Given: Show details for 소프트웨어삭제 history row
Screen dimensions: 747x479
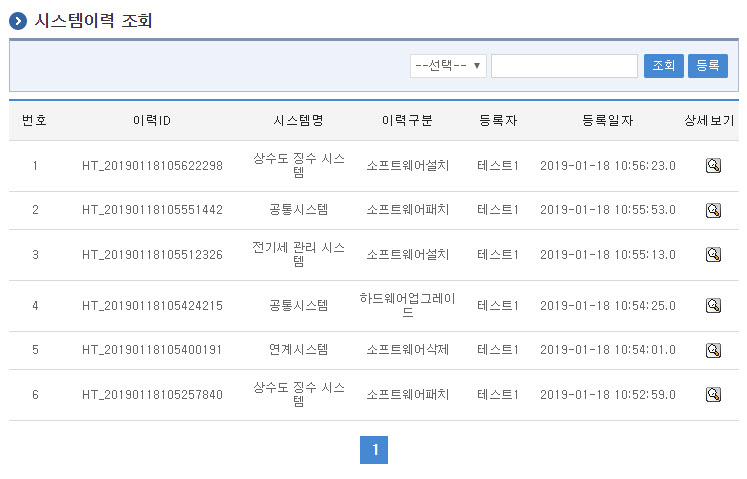Looking at the screenshot, I should (x=713, y=350).
